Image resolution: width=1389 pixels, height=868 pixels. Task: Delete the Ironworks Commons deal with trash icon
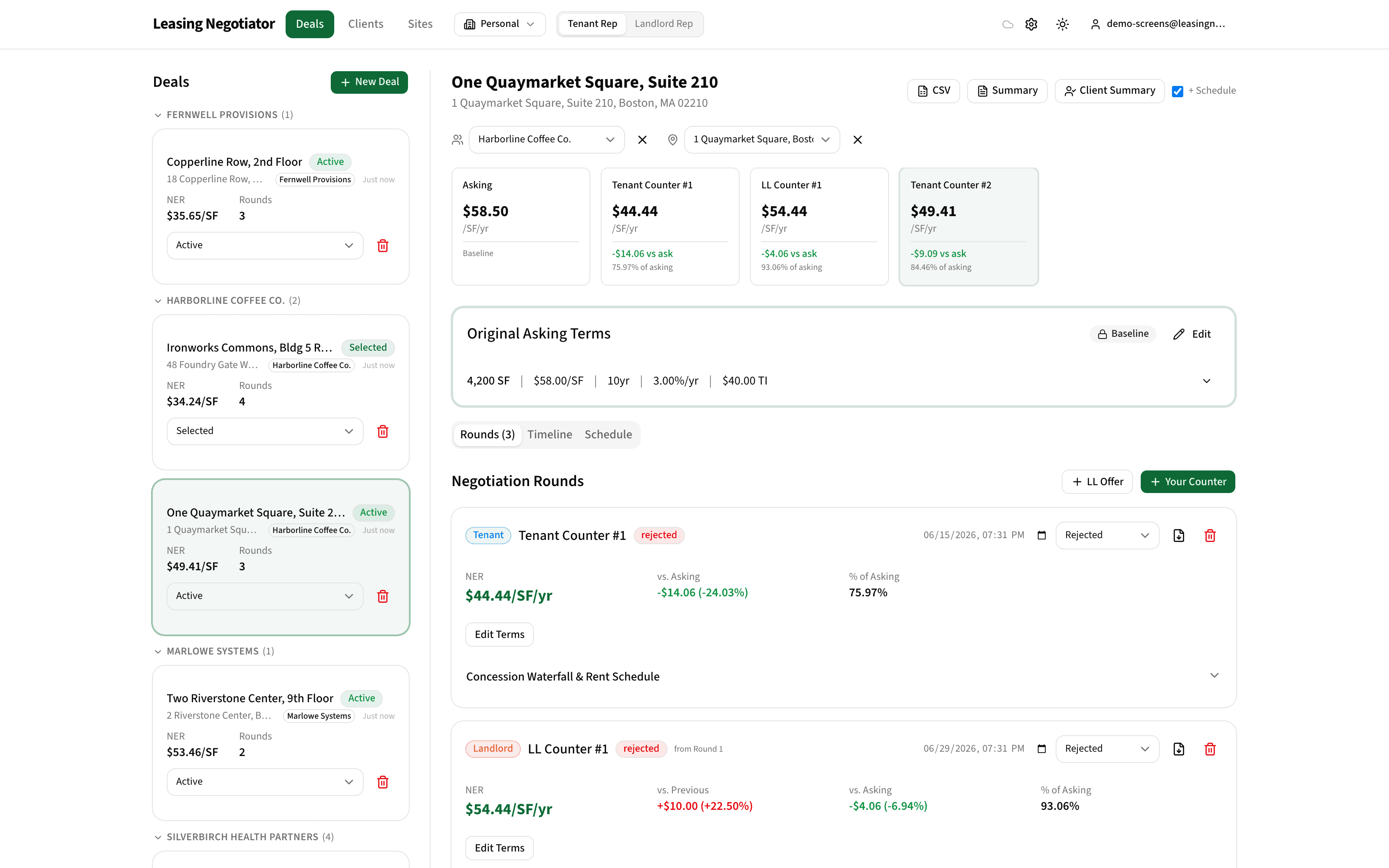point(383,431)
